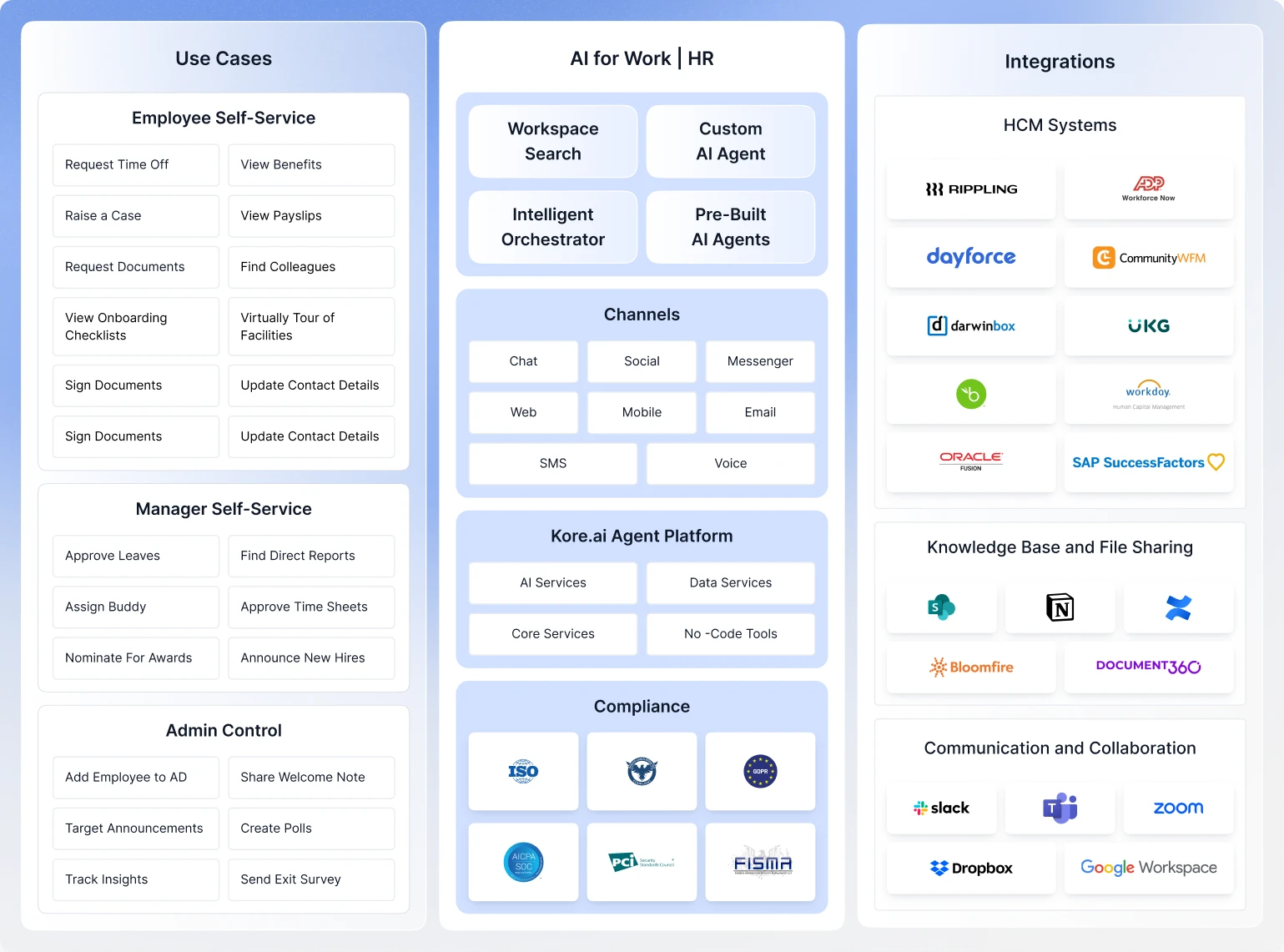This screenshot has width=1284, height=952.
Task: Click the Data Services box
Action: (731, 582)
